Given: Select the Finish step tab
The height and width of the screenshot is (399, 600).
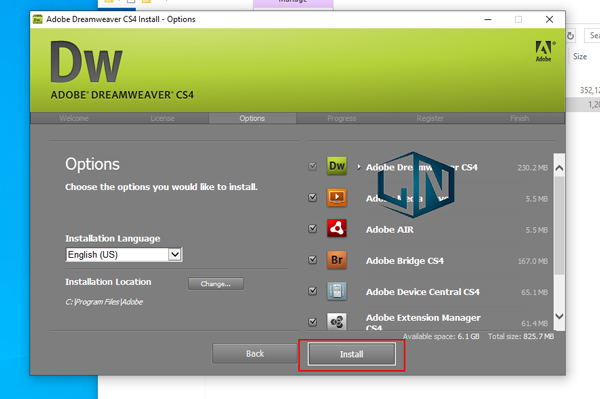Looking at the screenshot, I should 519,118.
